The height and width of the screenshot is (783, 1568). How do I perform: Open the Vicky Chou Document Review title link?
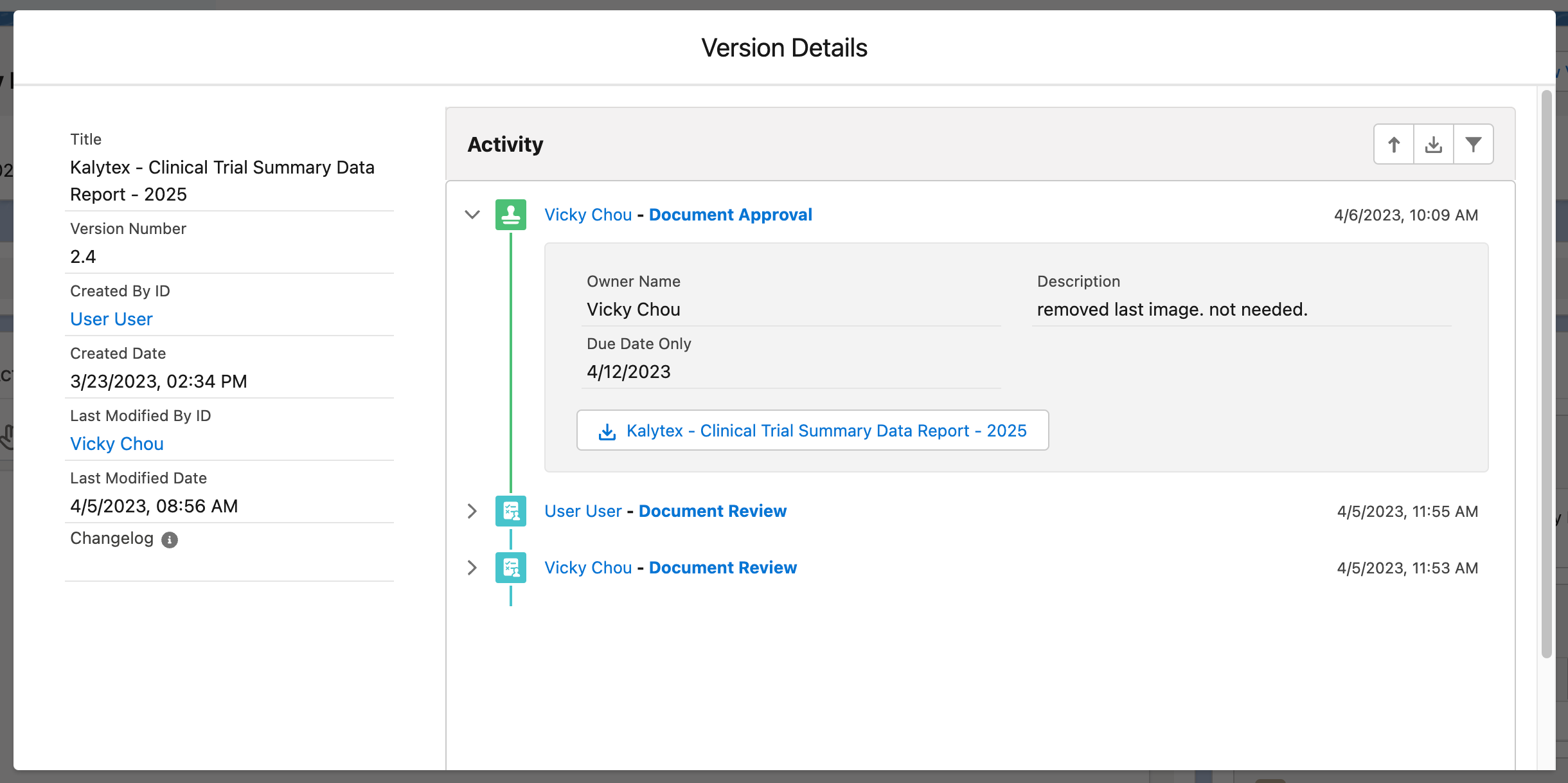pyautogui.click(x=722, y=568)
